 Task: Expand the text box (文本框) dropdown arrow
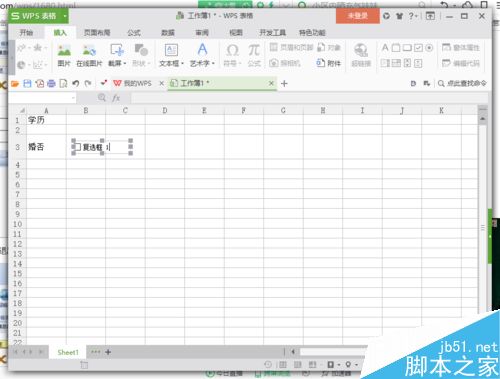point(182,63)
